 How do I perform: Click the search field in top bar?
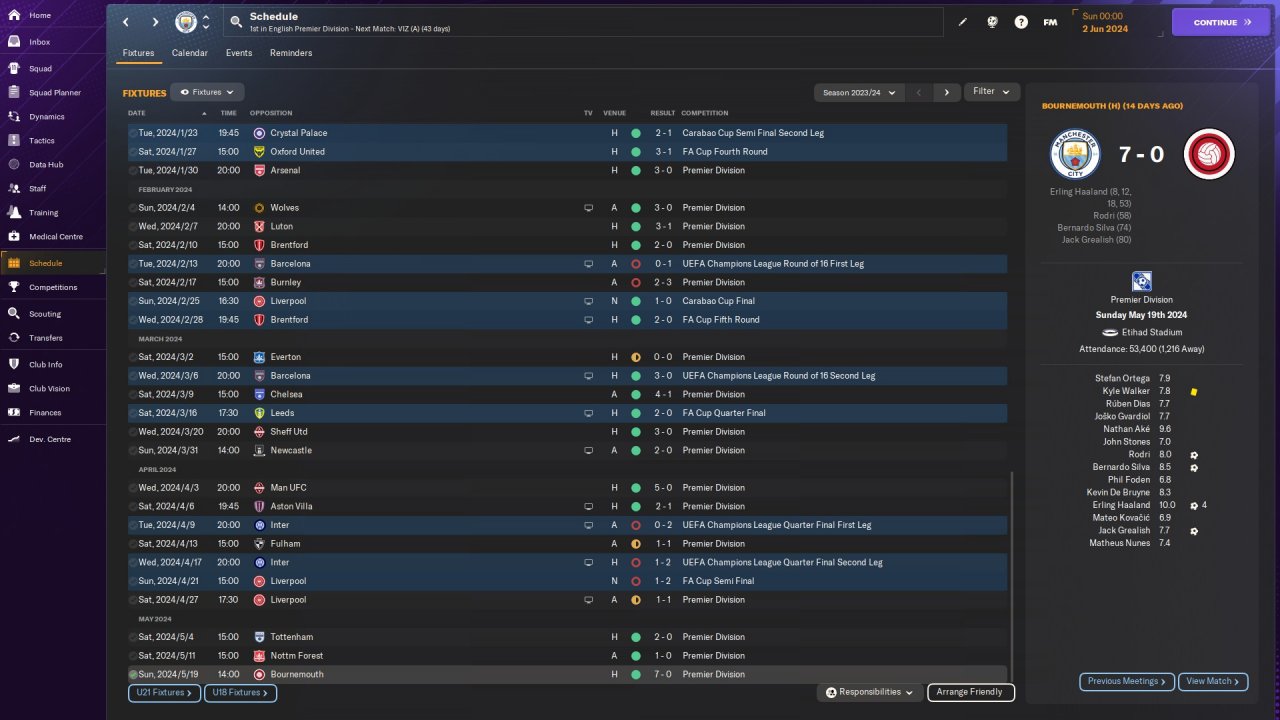tap(584, 22)
